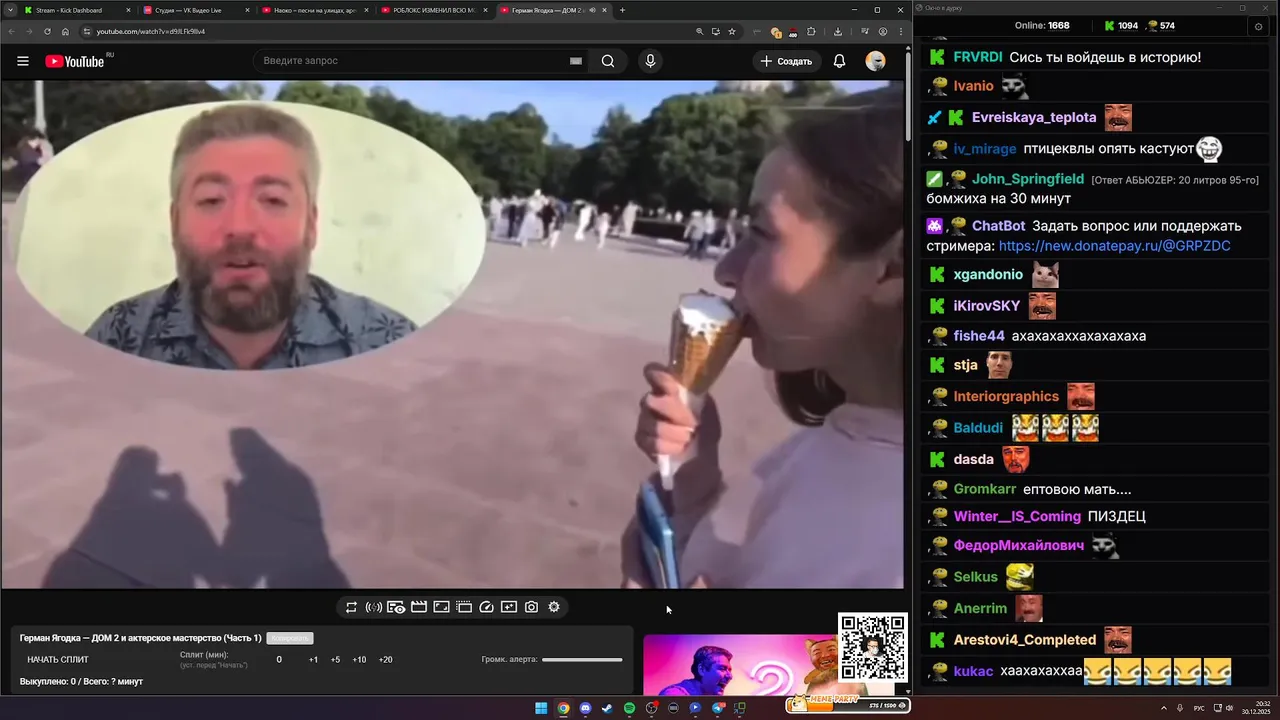This screenshot has width=1280, height=720.
Task: Click the QR code overlay image
Action: [x=873, y=648]
